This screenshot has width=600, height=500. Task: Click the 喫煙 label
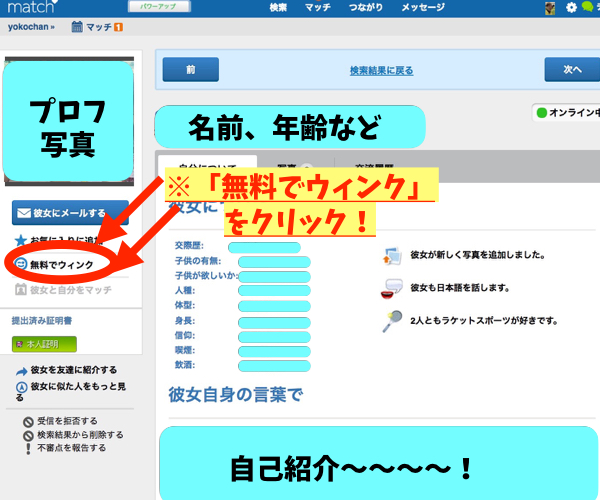tap(185, 350)
